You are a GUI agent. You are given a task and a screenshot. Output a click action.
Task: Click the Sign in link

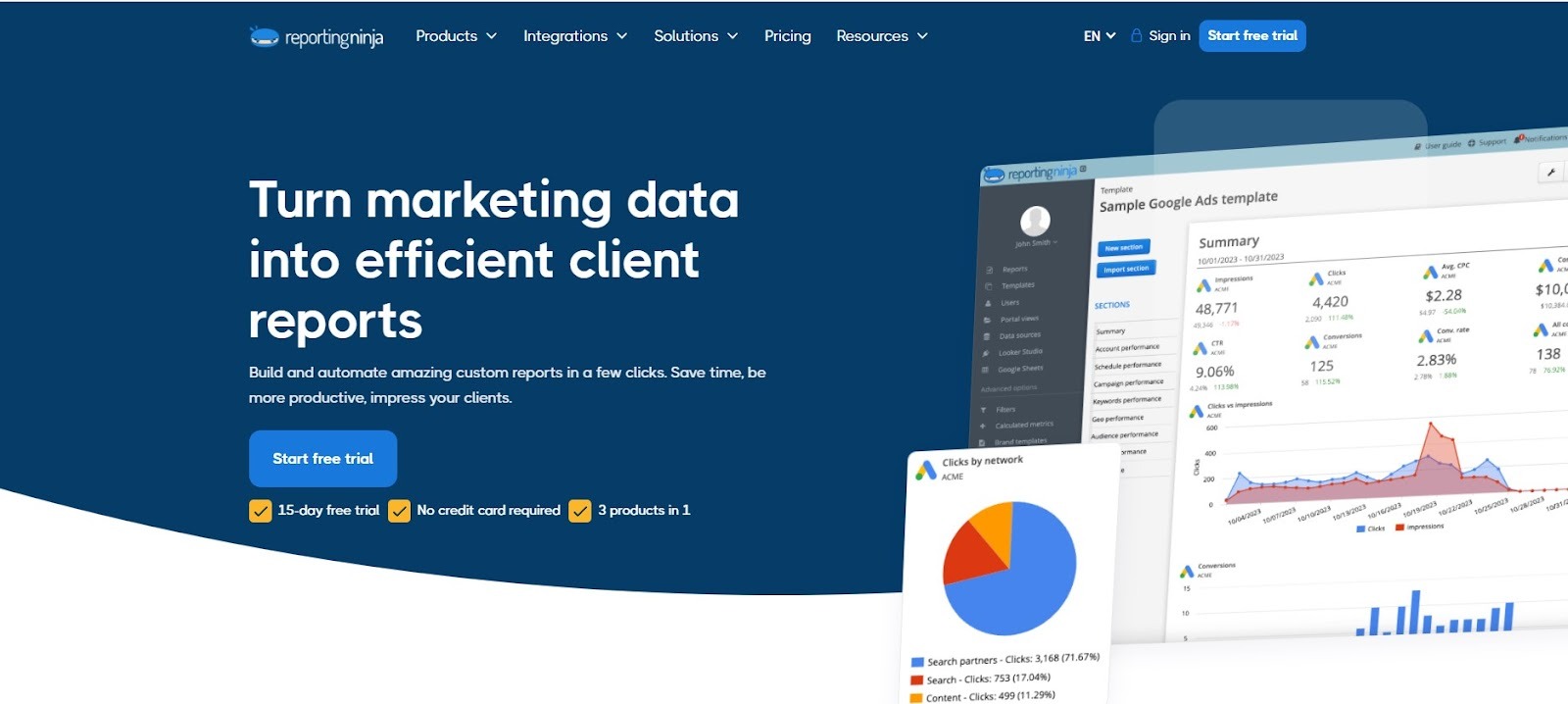(x=1169, y=35)
